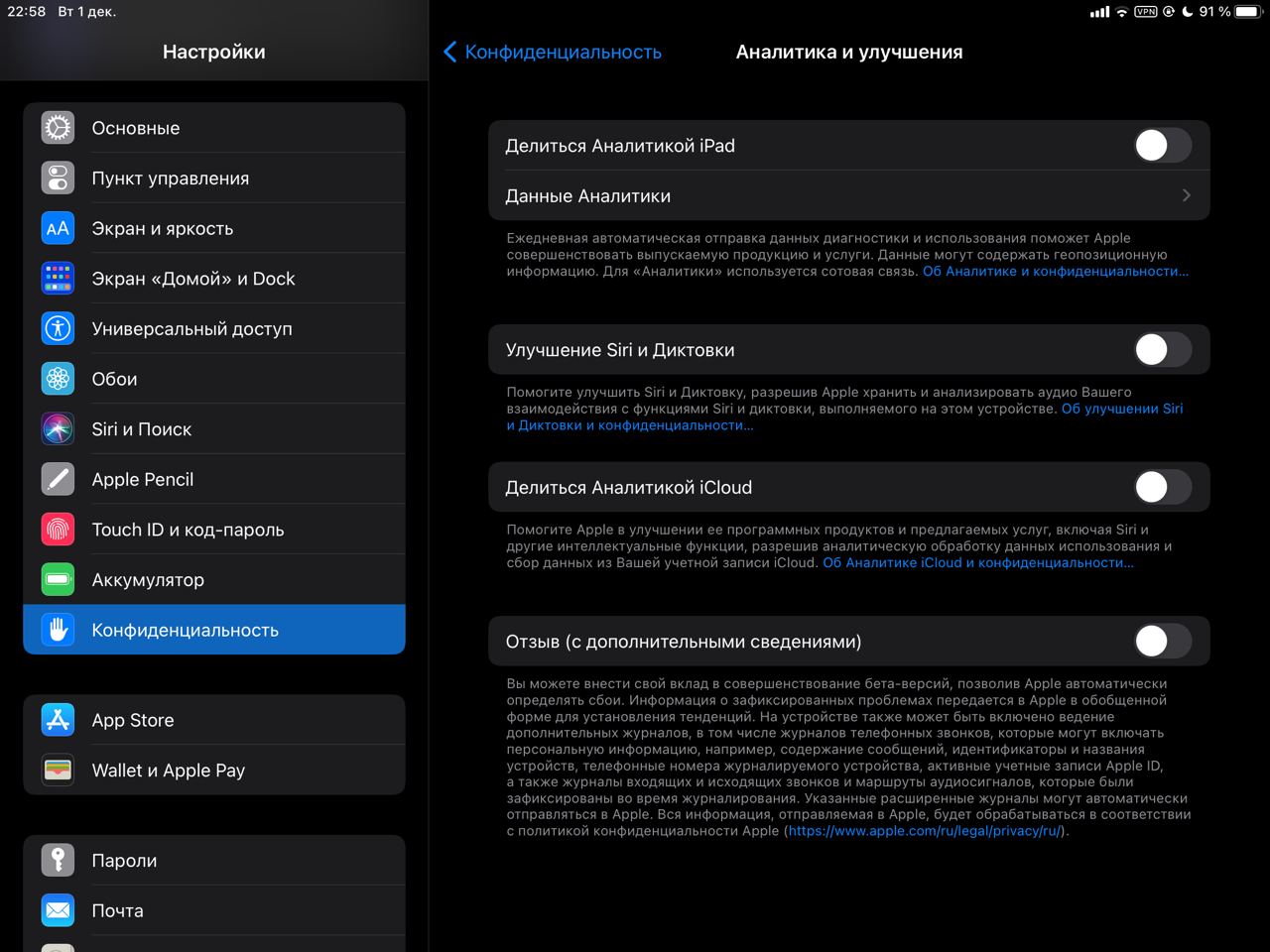The height and width of the screenshot is (952, 1270).
Task: Enable Отзыв (с дополнительными сведениями) switch
Action: [x=1163, y=641]
